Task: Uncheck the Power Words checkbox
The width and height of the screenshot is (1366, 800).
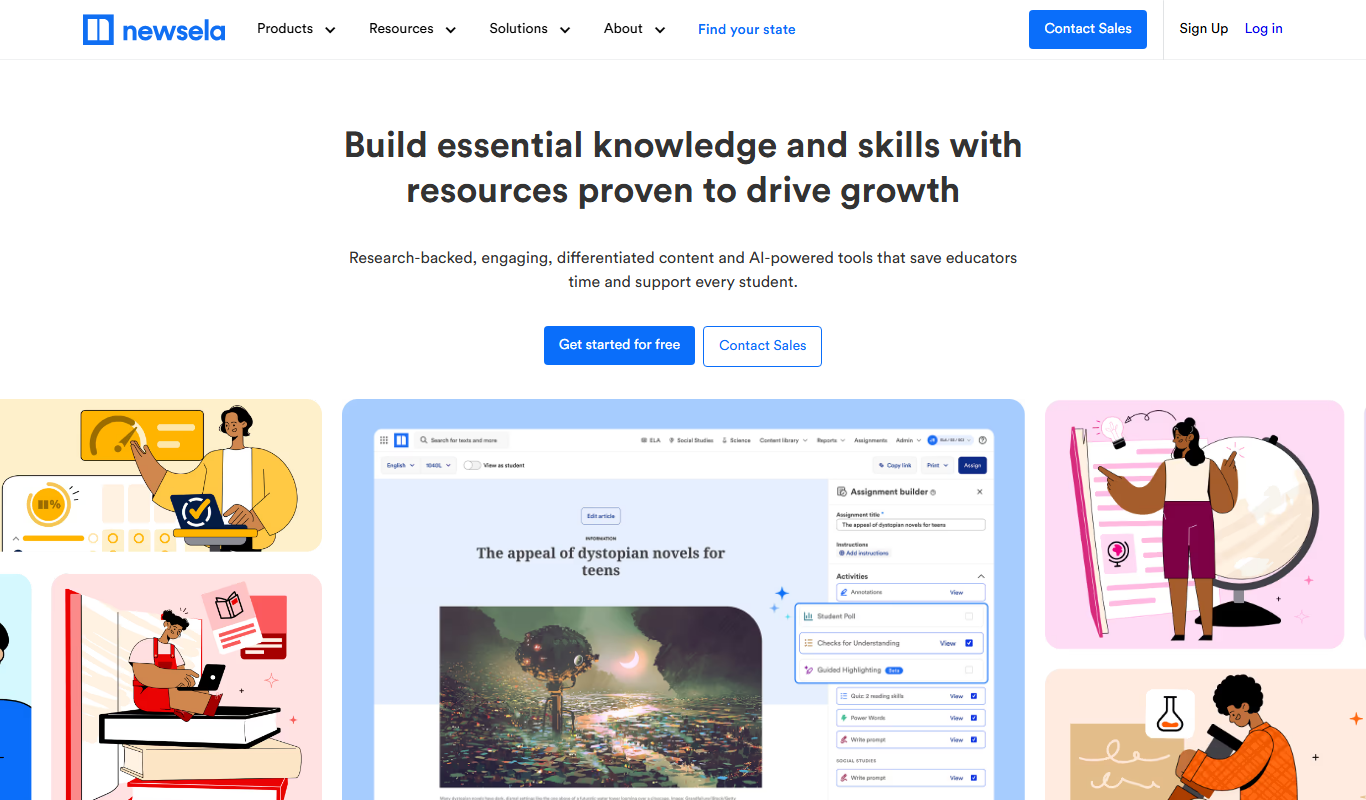Action: pos(974,718)
